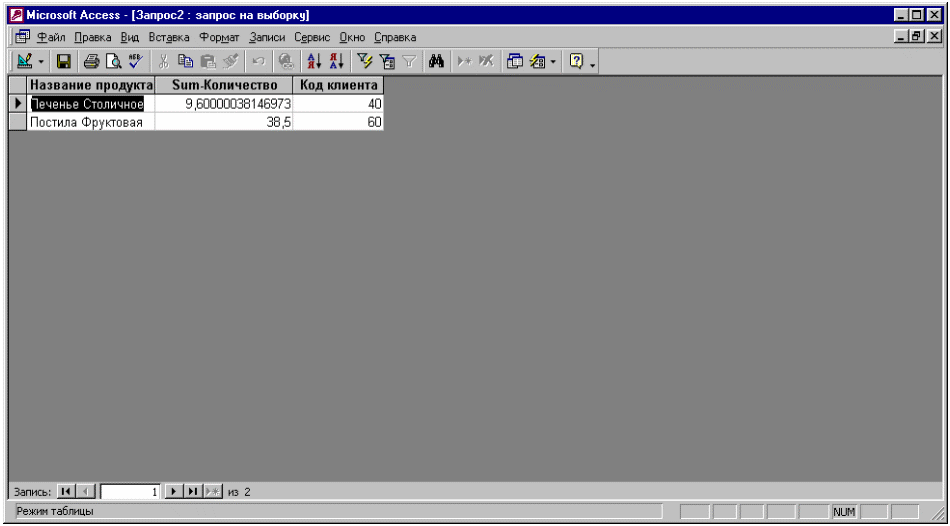Open the Записи menu
The width and height of the screenshot is (950, 526).
click(267, 37)
